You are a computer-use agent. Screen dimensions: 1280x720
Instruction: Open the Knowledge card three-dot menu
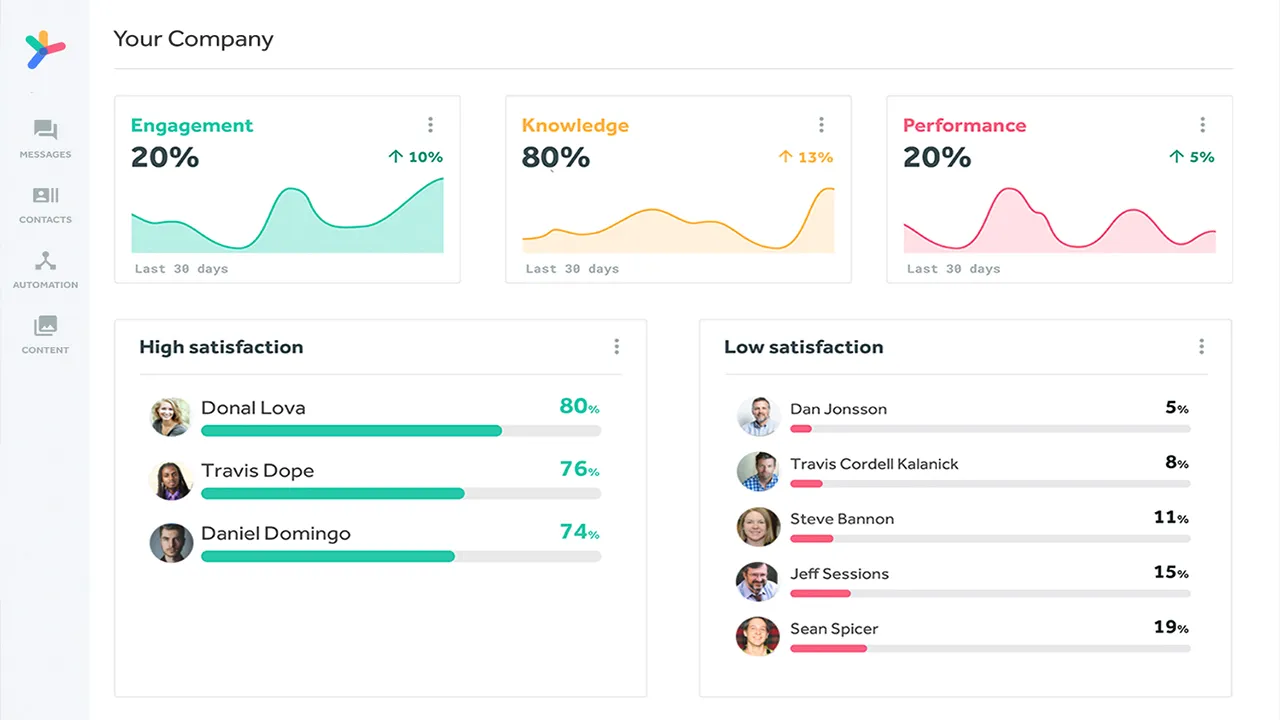pyautogui.click(x=822, y=125)
